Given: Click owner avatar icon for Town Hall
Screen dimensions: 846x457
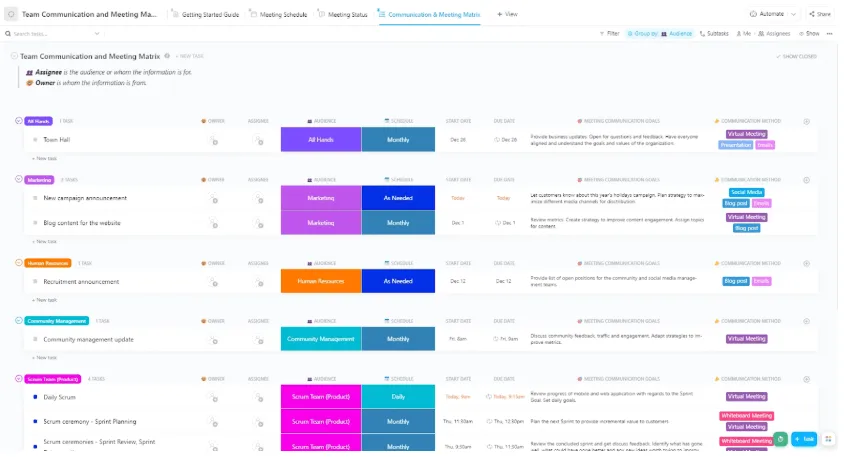Looking at the screenshot, I should tap(214, 140).
